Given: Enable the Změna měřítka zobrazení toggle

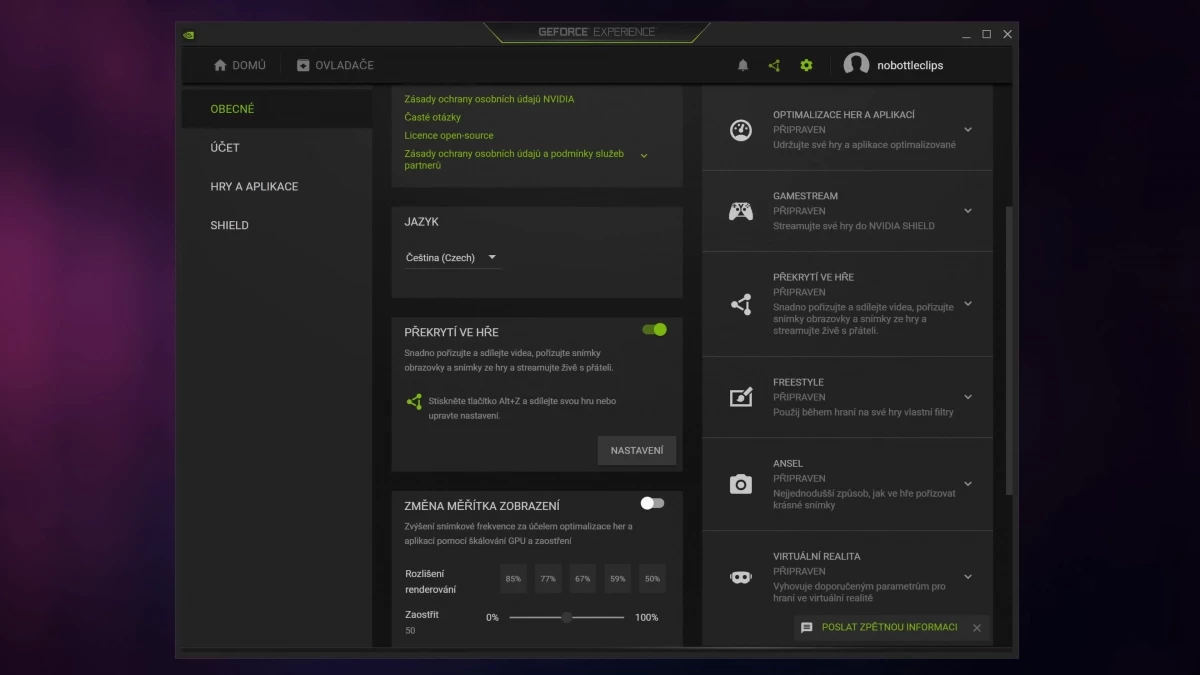Looking at the screenshot, I should tap(652, 503).
